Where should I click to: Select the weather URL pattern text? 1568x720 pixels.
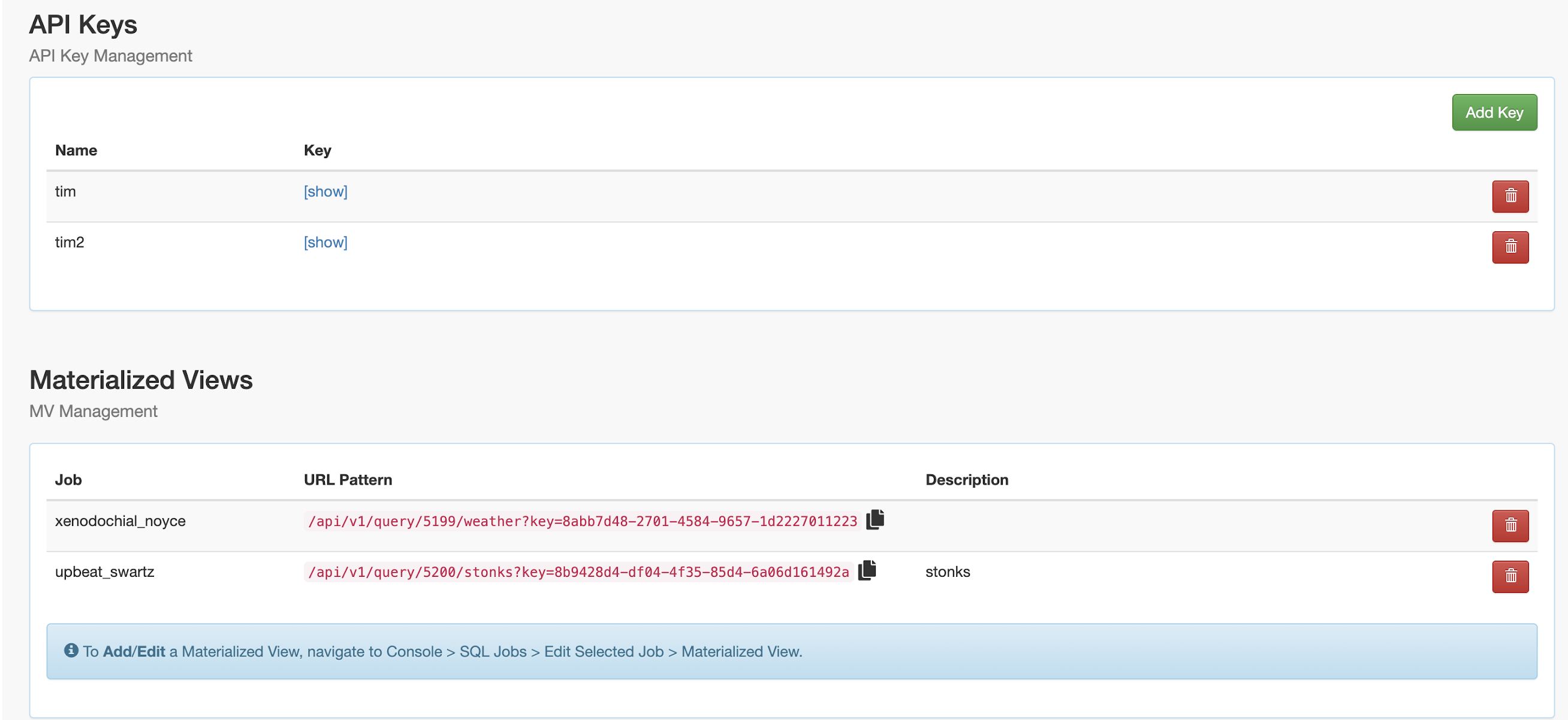pos(582,521)
